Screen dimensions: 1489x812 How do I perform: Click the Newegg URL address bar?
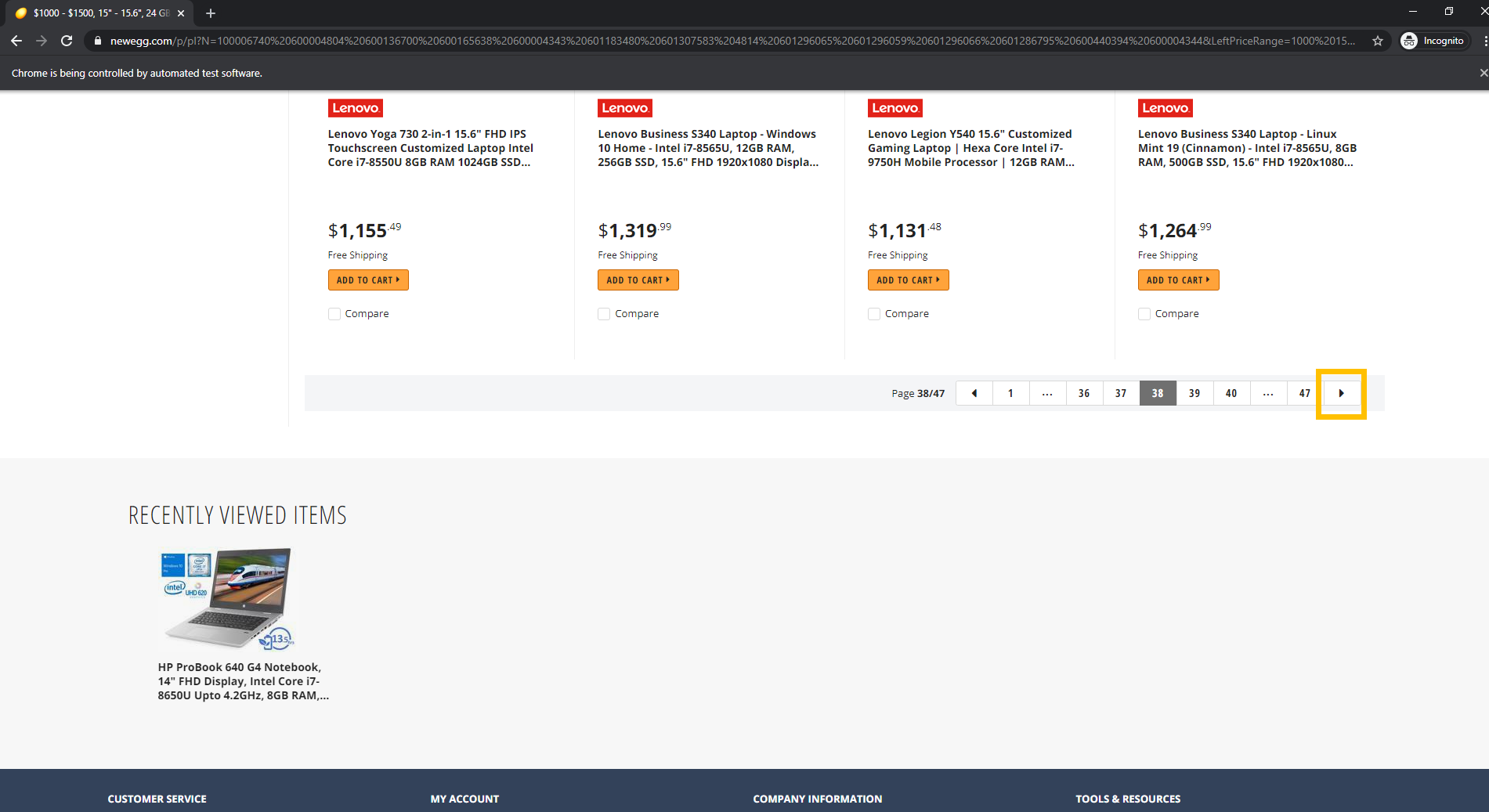tap(732, 41)
